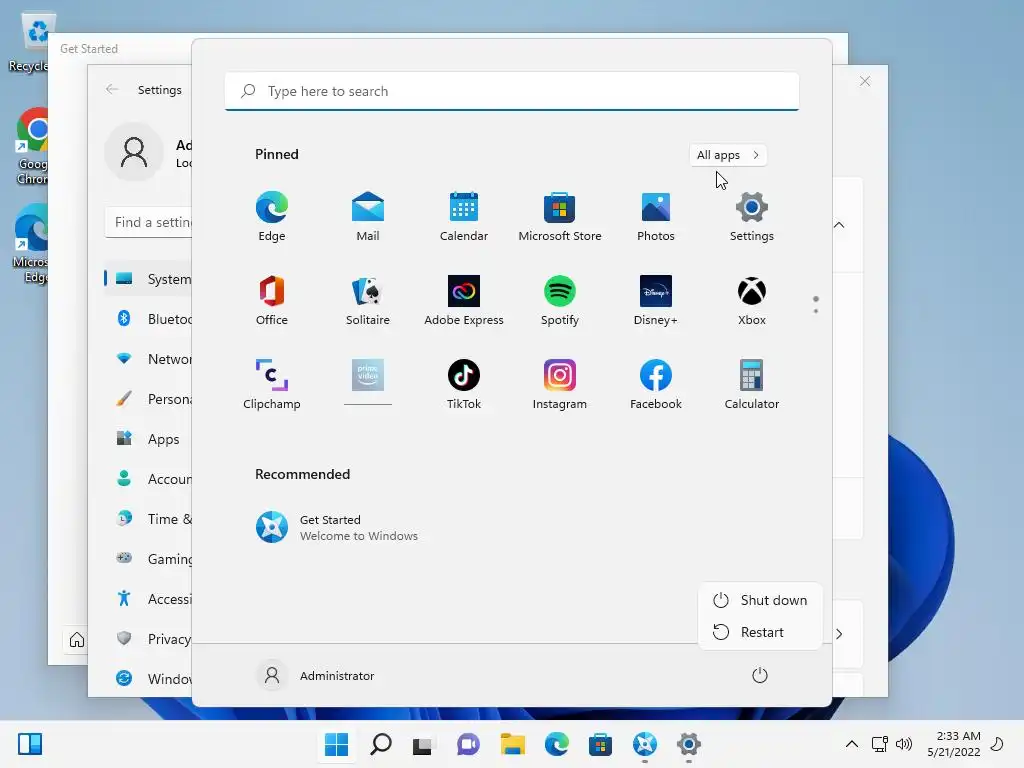
Task: Click the Start menu search box
Action: [512, 91]
